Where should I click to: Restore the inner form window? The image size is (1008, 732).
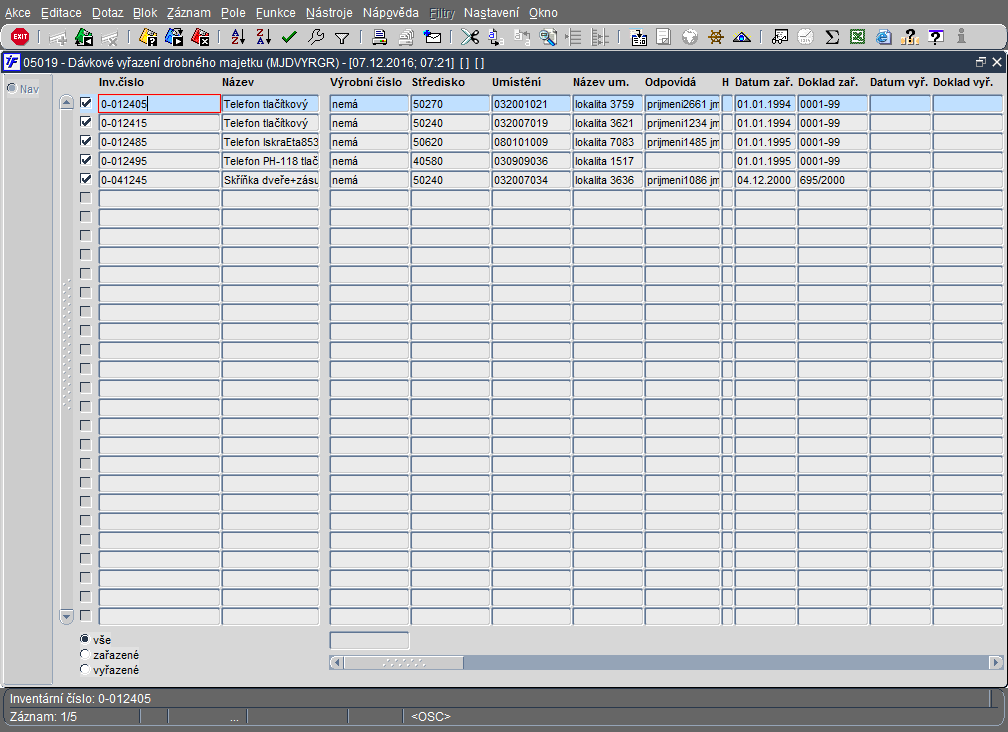pos(980,62)
